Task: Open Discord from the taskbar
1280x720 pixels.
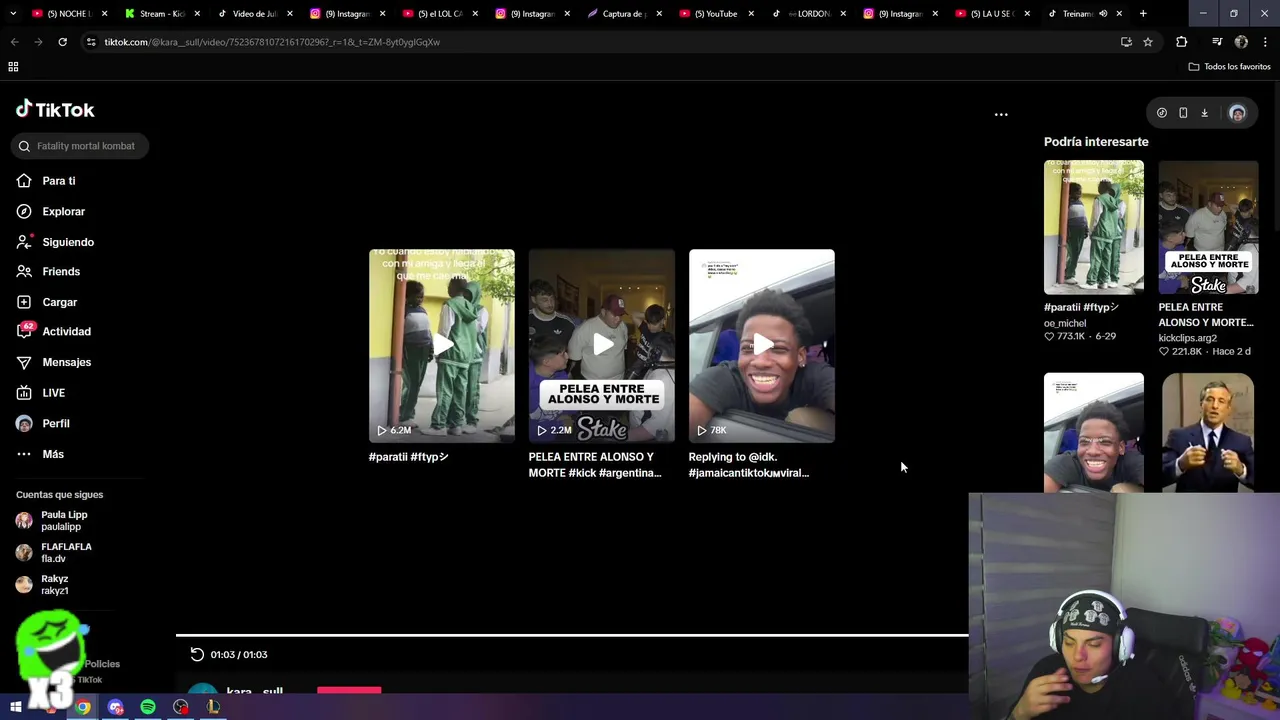Action: pos(116,707)
